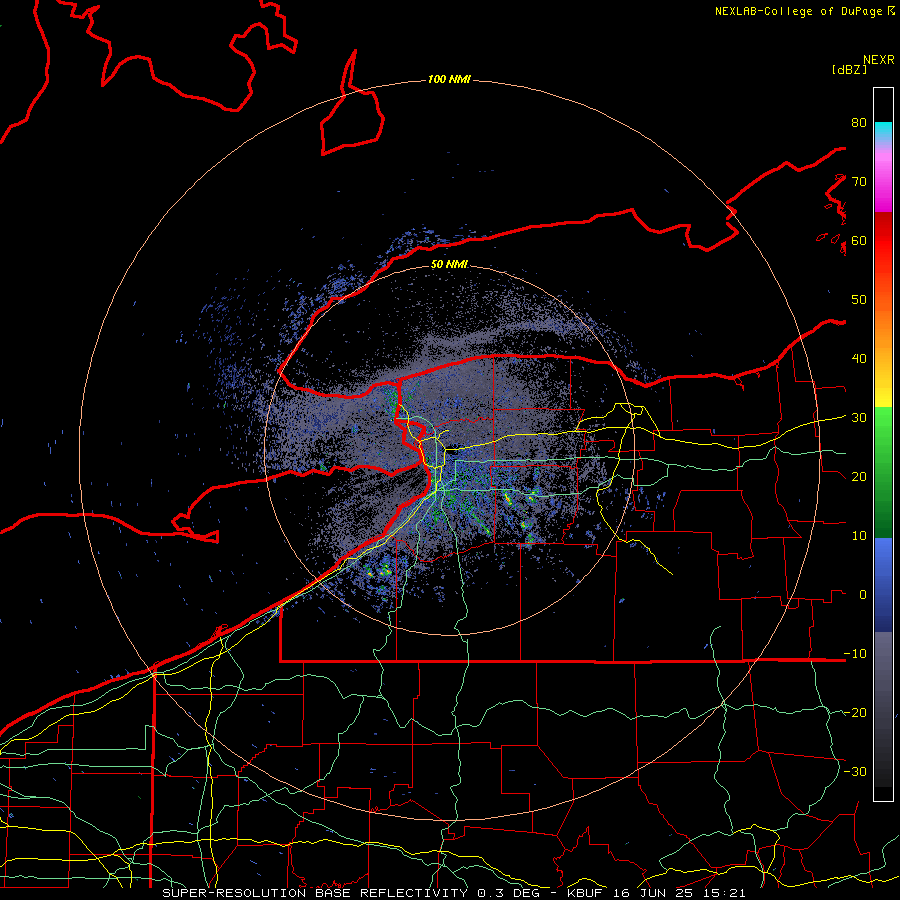The height and width of the screenshot is (900, 900).
Task: Select the 30 value on the dBZ scale
Action: (x=859, y=418)
